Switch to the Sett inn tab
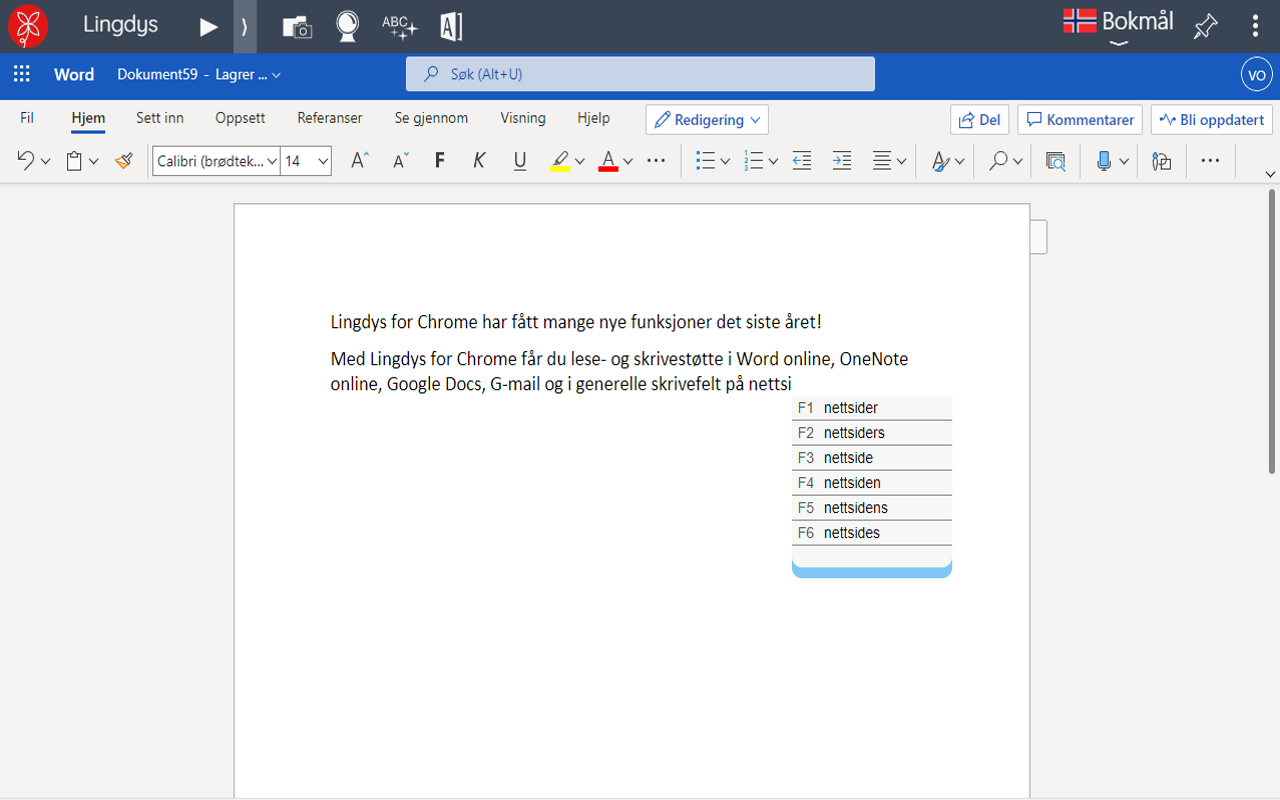 tap(160, 118)
